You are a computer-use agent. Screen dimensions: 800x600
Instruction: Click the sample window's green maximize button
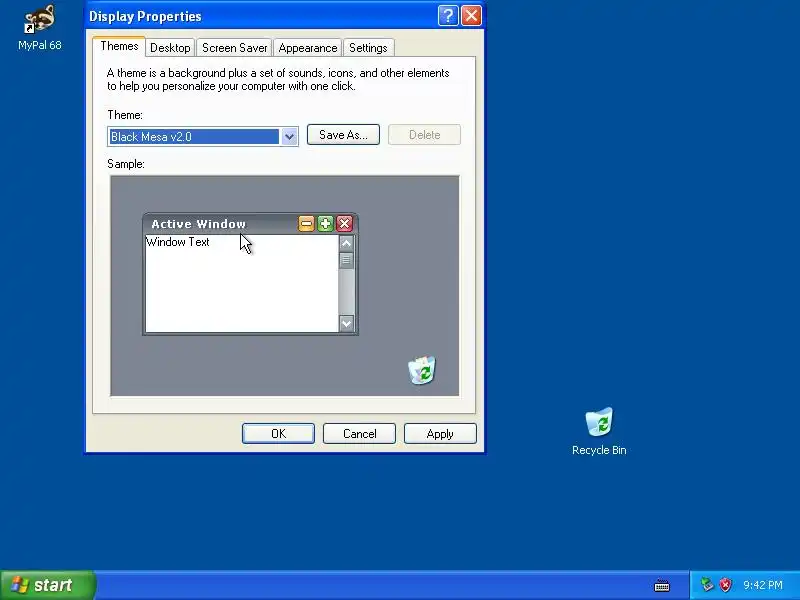326,223
